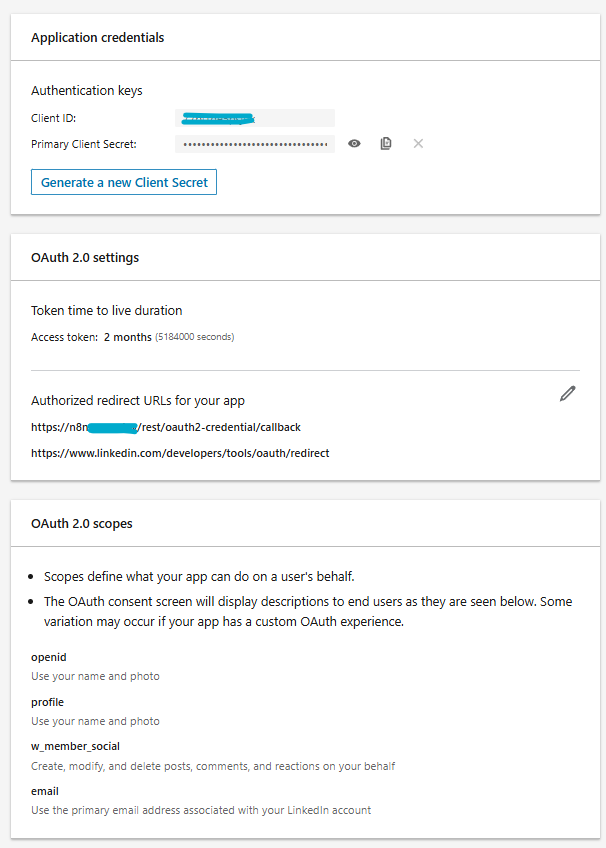The width and height of the screenshot is (606, 848).
Task: Select the n8n oauth2-credential callback URL
Action: (166, 427)
